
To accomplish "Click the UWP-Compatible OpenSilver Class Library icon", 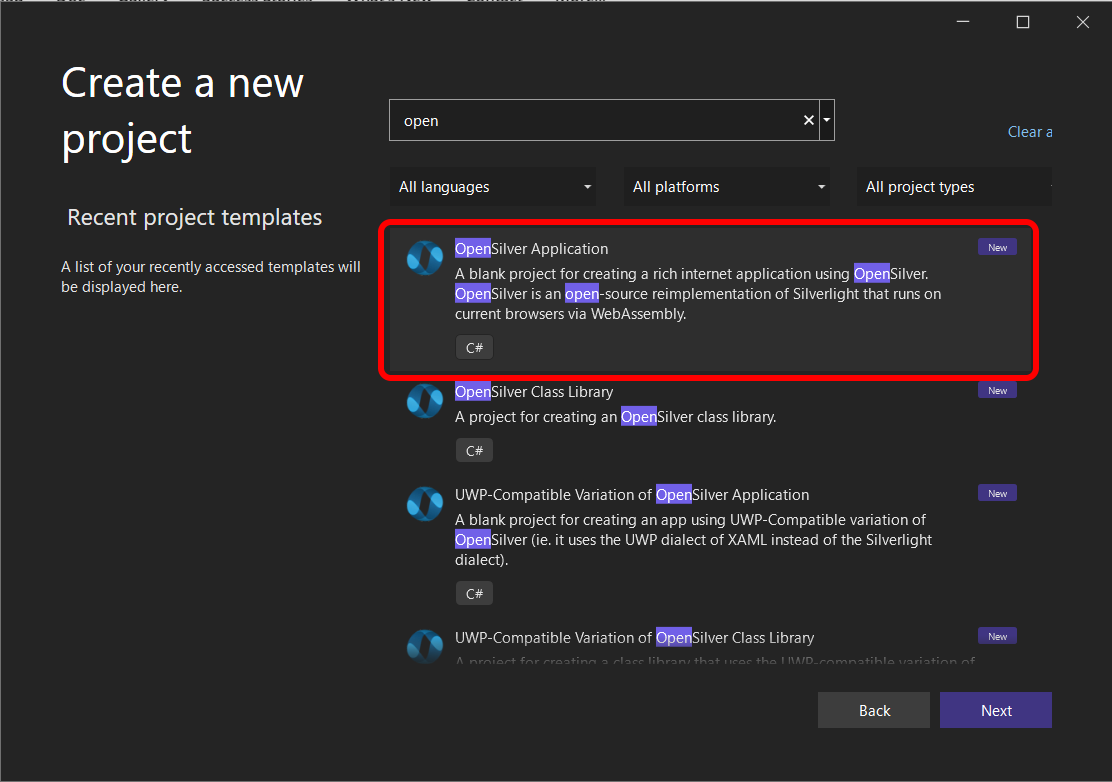I will point(425,646).
